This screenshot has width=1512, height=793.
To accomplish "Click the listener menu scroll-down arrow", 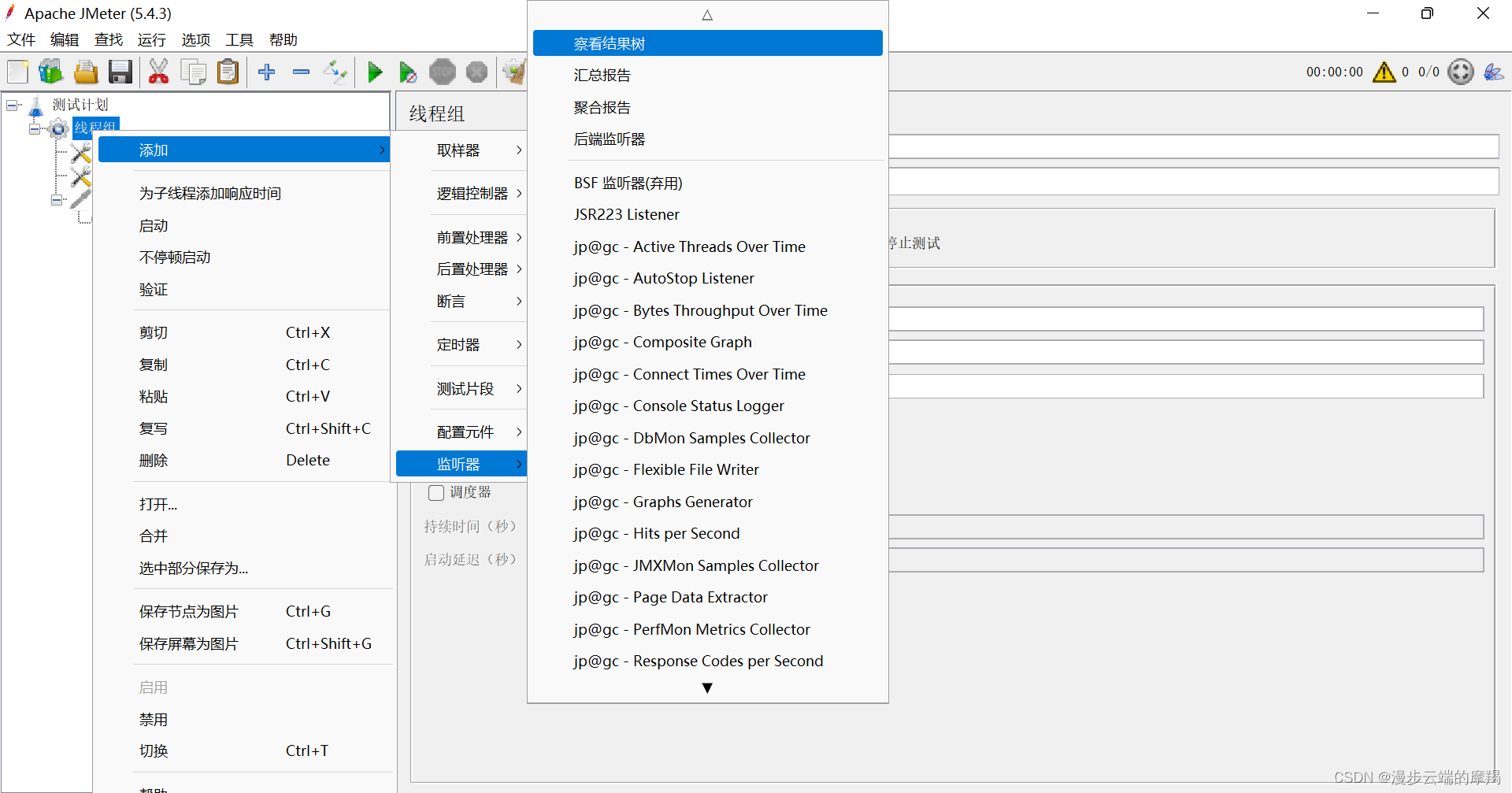I will coord(707,688).
